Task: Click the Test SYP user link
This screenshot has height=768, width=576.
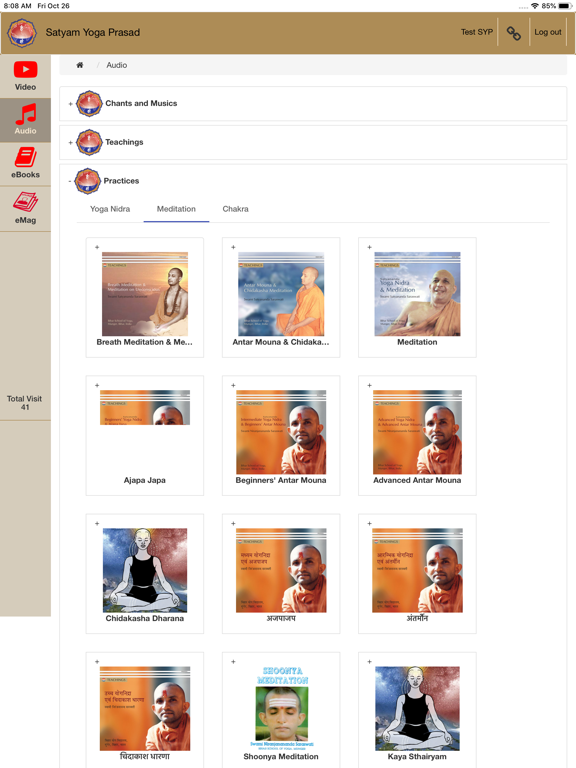Action: (477, 32)
